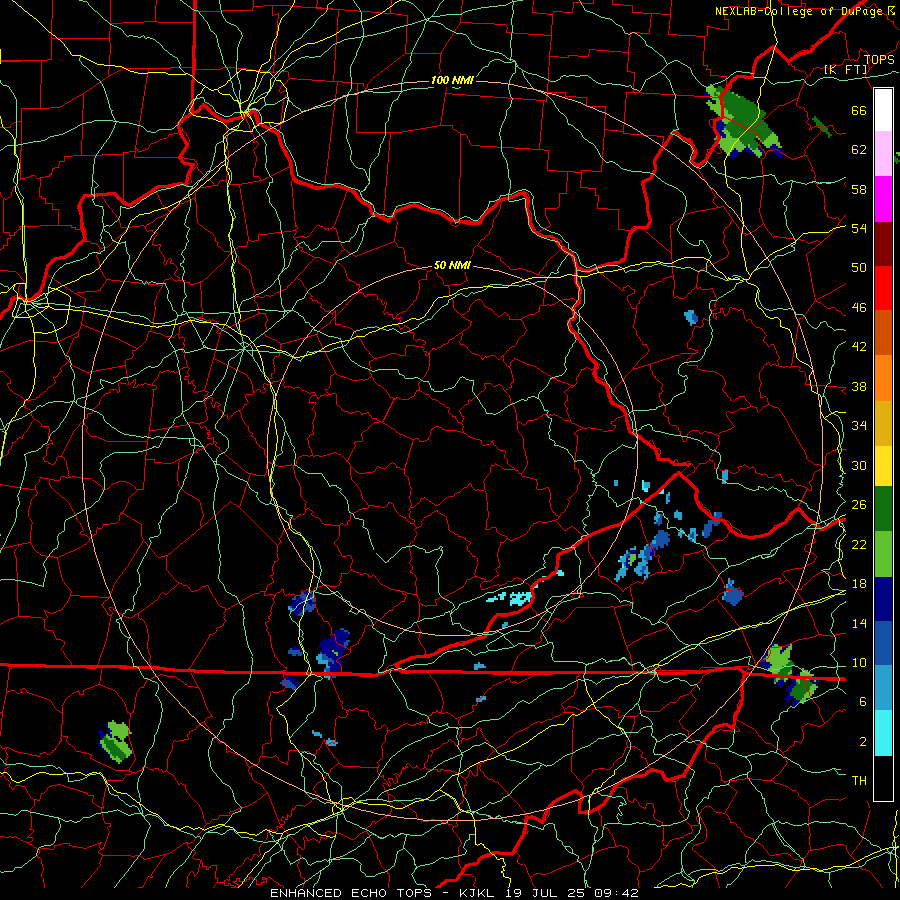
Task: Click the TOPS legend title
Action: pos(879,59)
